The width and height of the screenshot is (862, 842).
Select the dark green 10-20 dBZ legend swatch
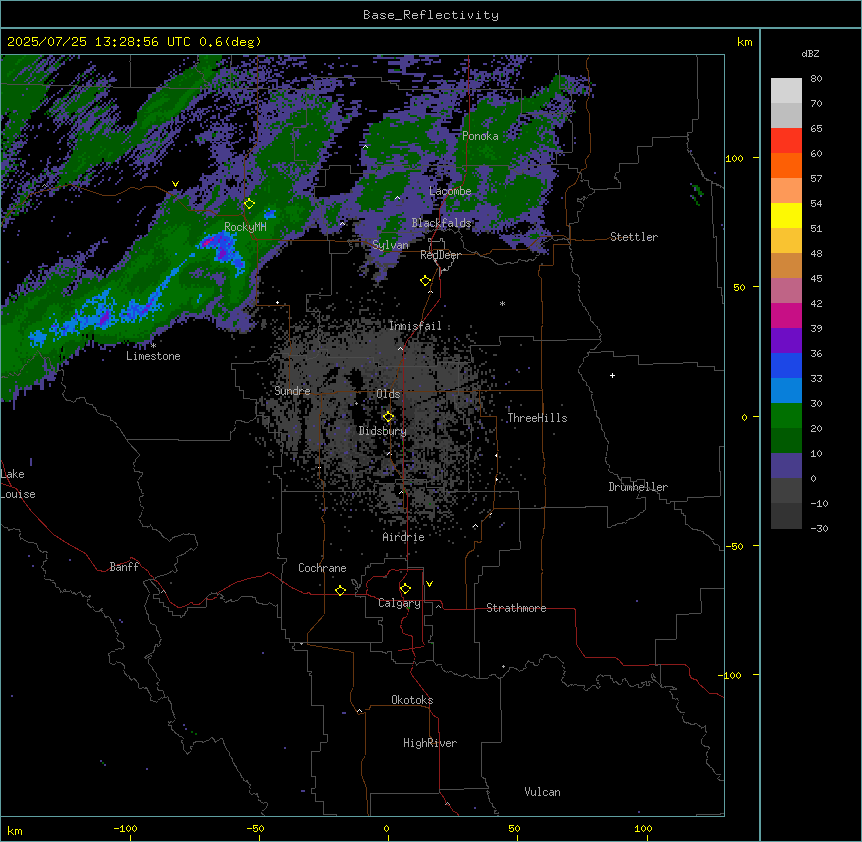786,440
